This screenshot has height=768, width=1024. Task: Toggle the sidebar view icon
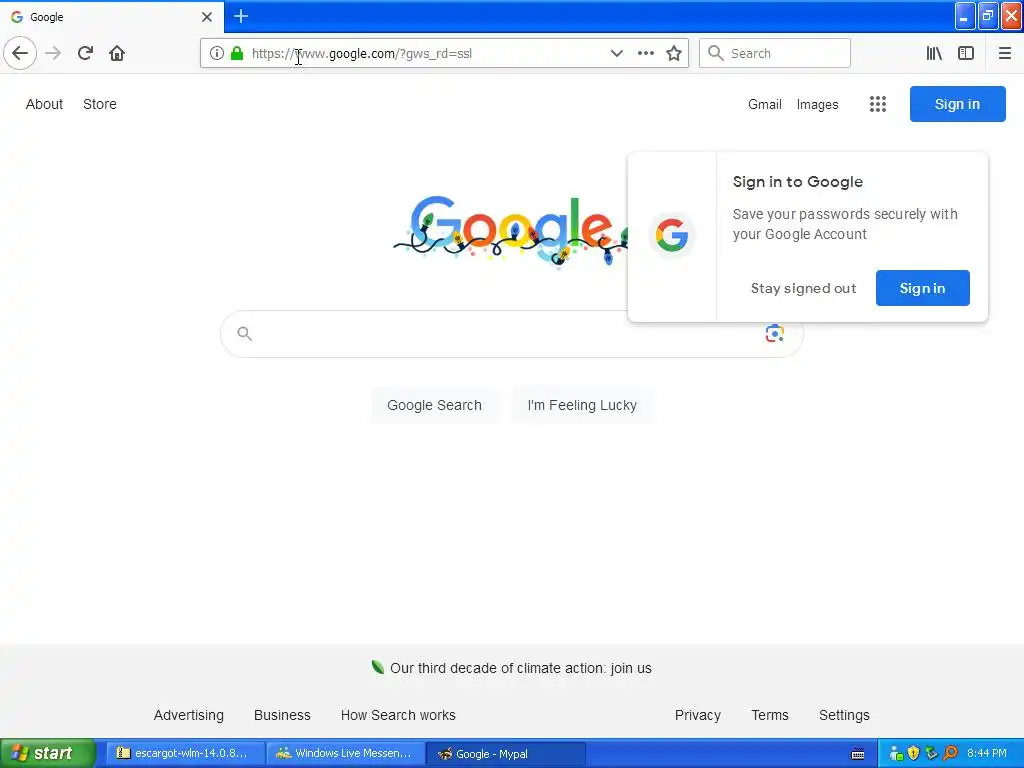[x=966, y=54]
